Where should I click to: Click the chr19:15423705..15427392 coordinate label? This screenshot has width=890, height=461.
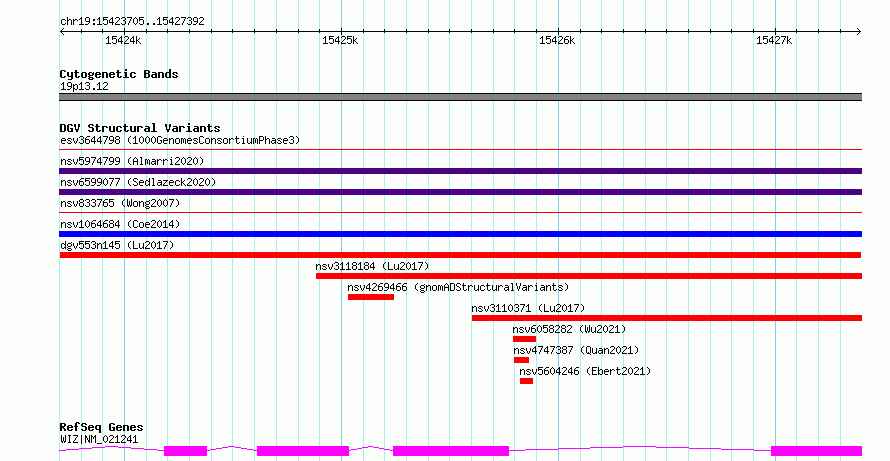tap(132, 21)
